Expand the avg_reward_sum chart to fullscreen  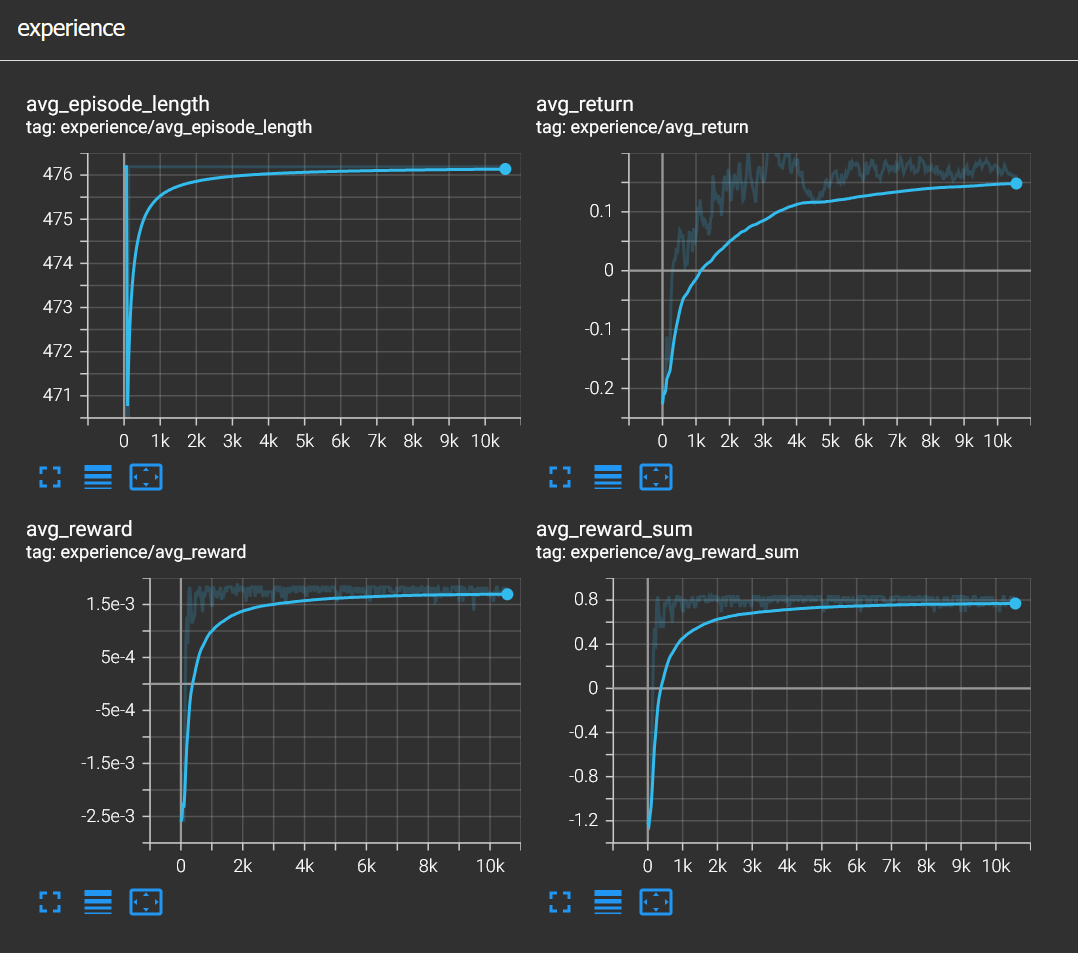[559, 902]
